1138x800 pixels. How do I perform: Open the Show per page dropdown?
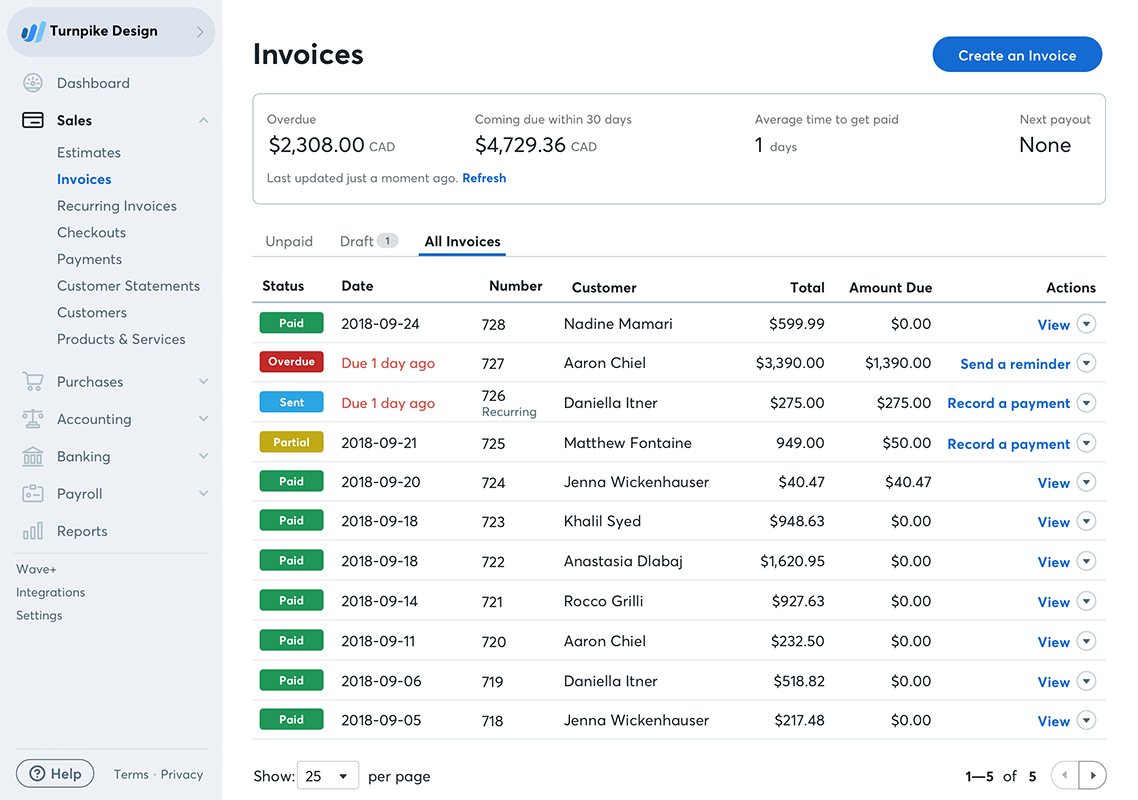click(328, 775)
